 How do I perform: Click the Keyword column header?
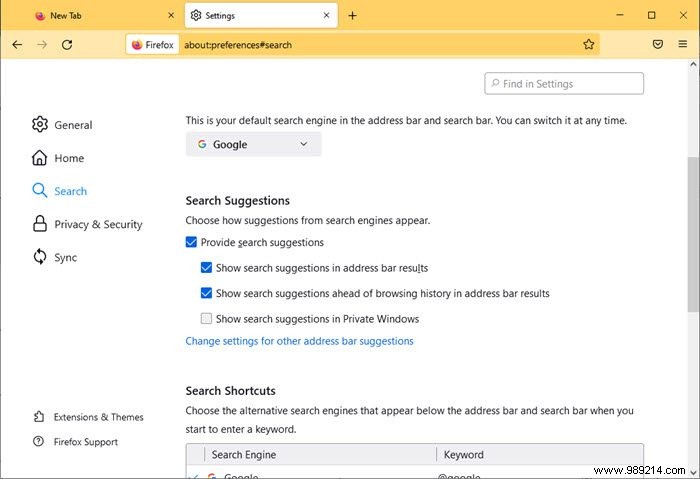539,454
